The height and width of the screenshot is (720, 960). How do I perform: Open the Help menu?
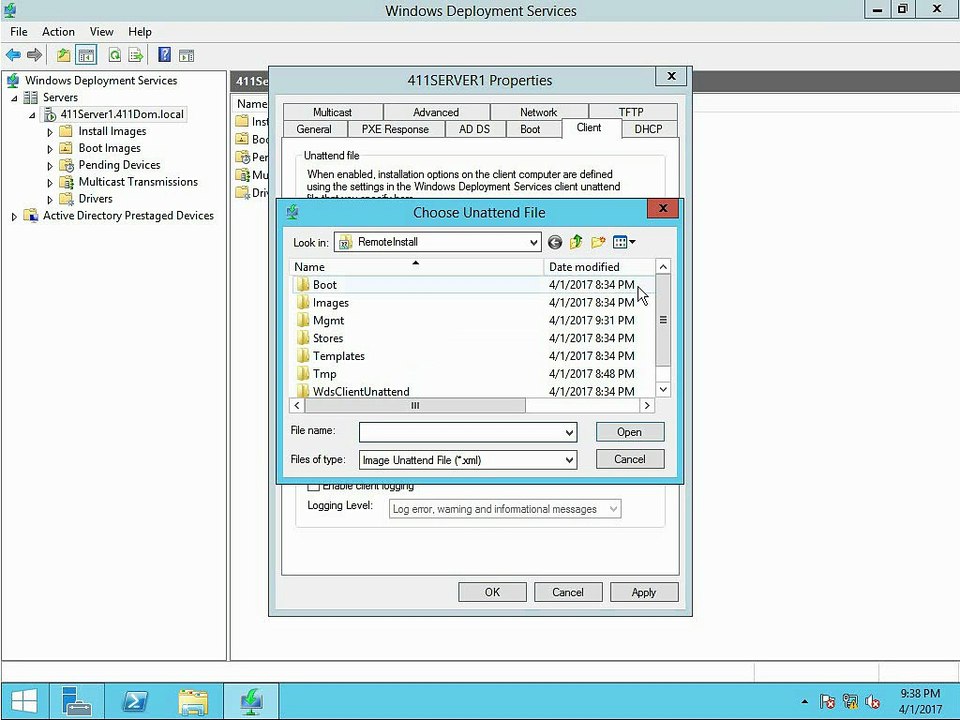pos(140,32)
